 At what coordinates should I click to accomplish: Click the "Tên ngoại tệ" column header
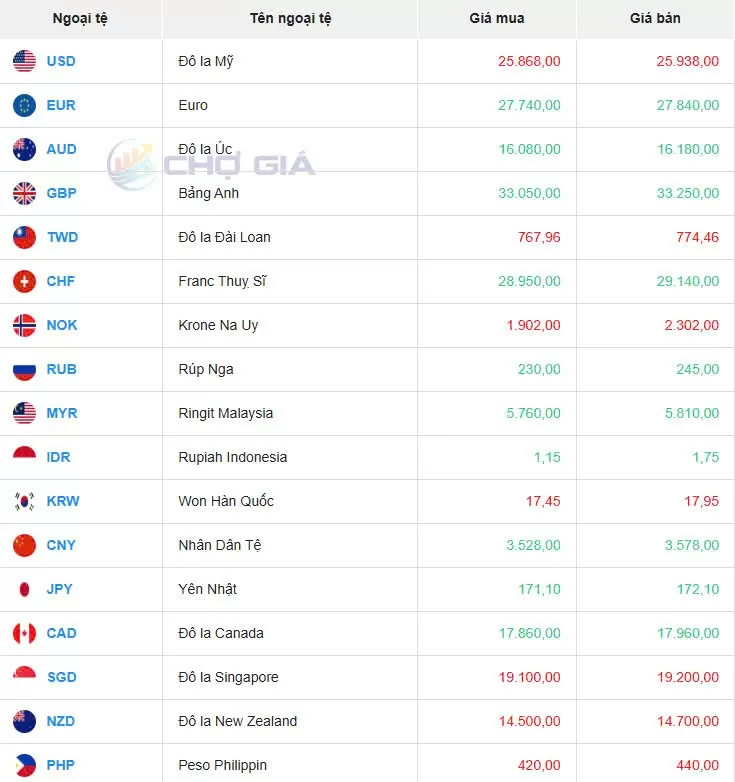click(290, 18)
